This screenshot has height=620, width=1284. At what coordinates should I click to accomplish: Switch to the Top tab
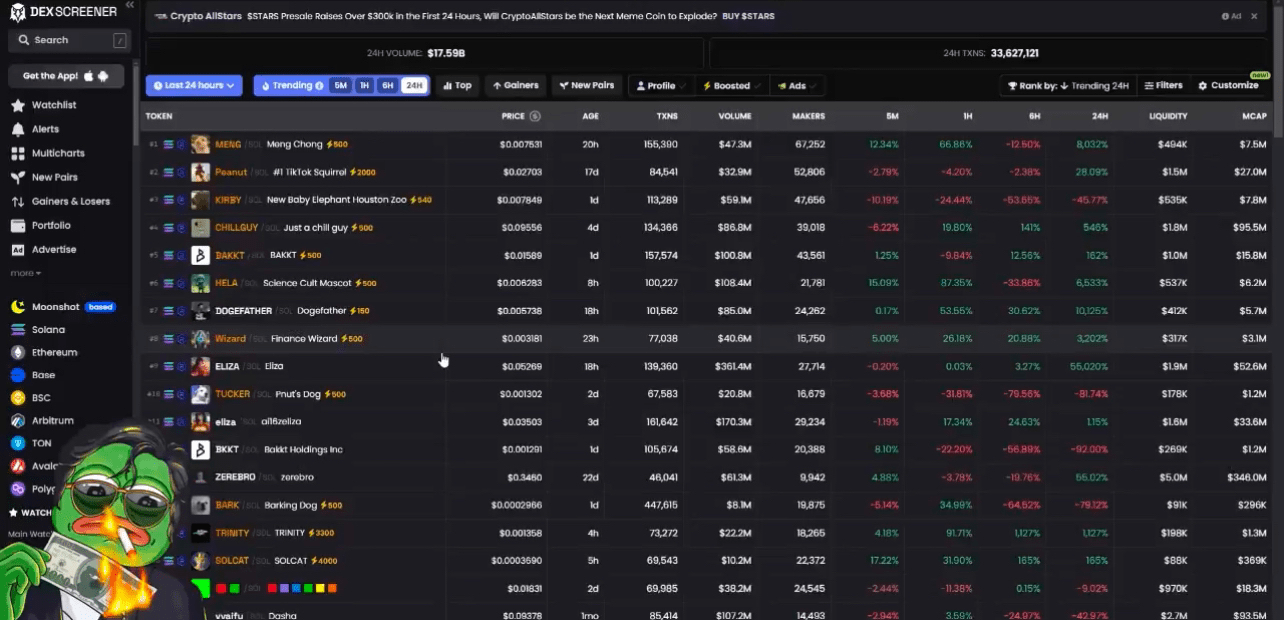(458, 86)
